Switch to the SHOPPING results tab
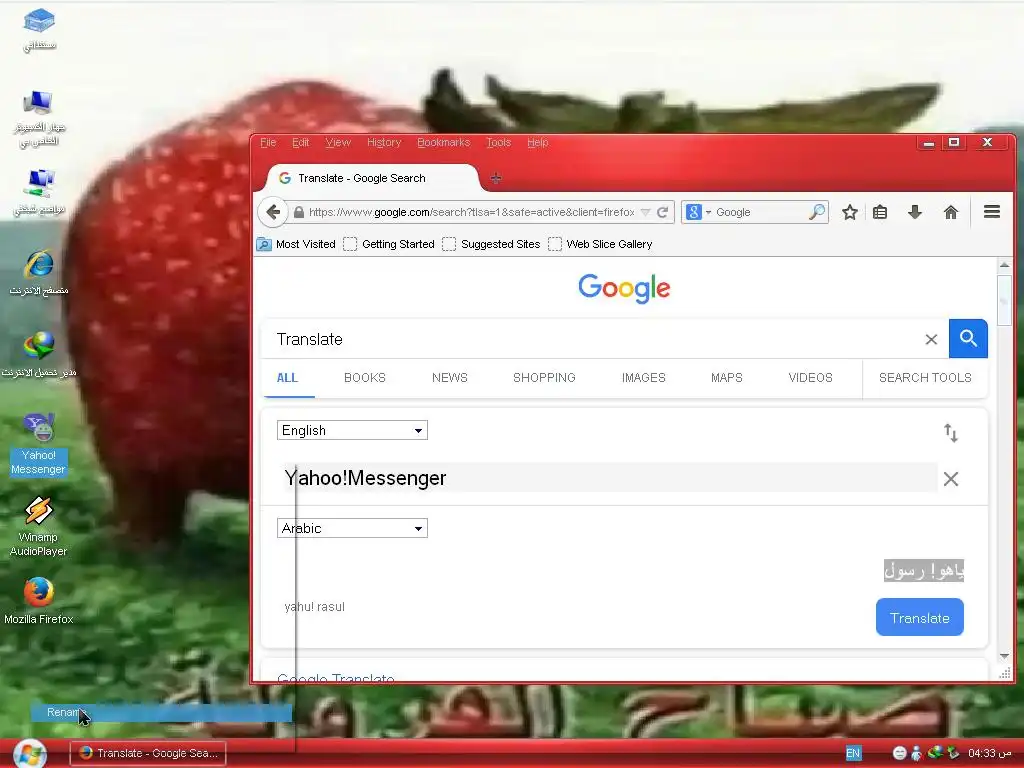 [x=544, y=377]
